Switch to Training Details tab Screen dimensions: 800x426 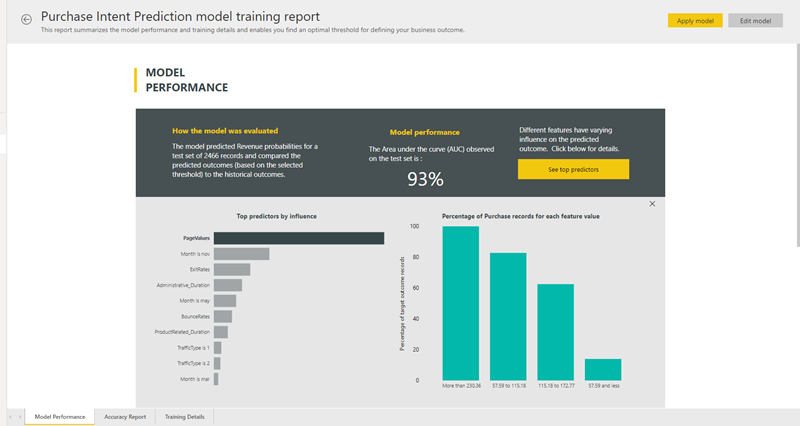[x=185, y=416]
